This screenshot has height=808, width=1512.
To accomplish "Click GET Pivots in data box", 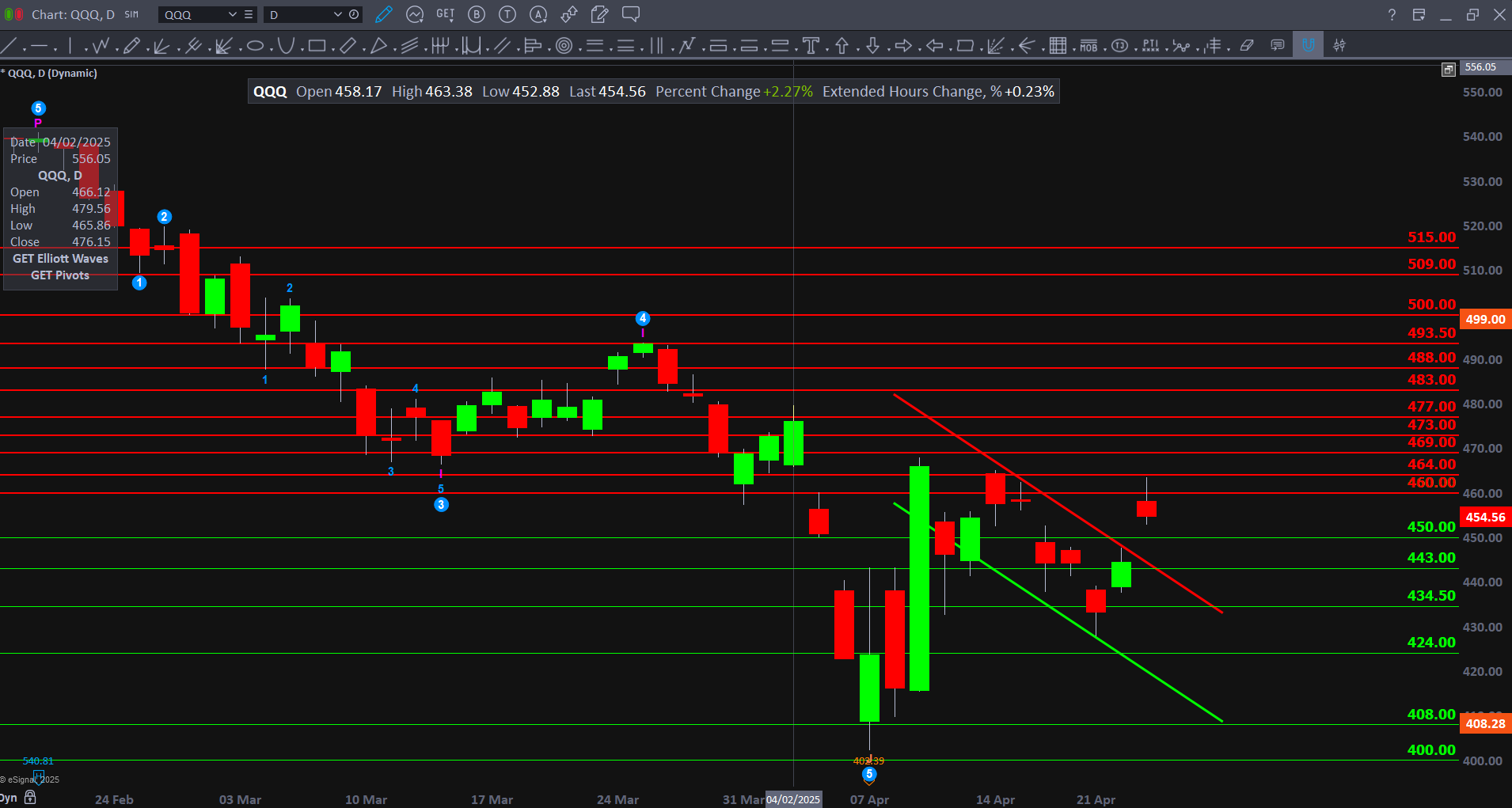I will [60, 275].
